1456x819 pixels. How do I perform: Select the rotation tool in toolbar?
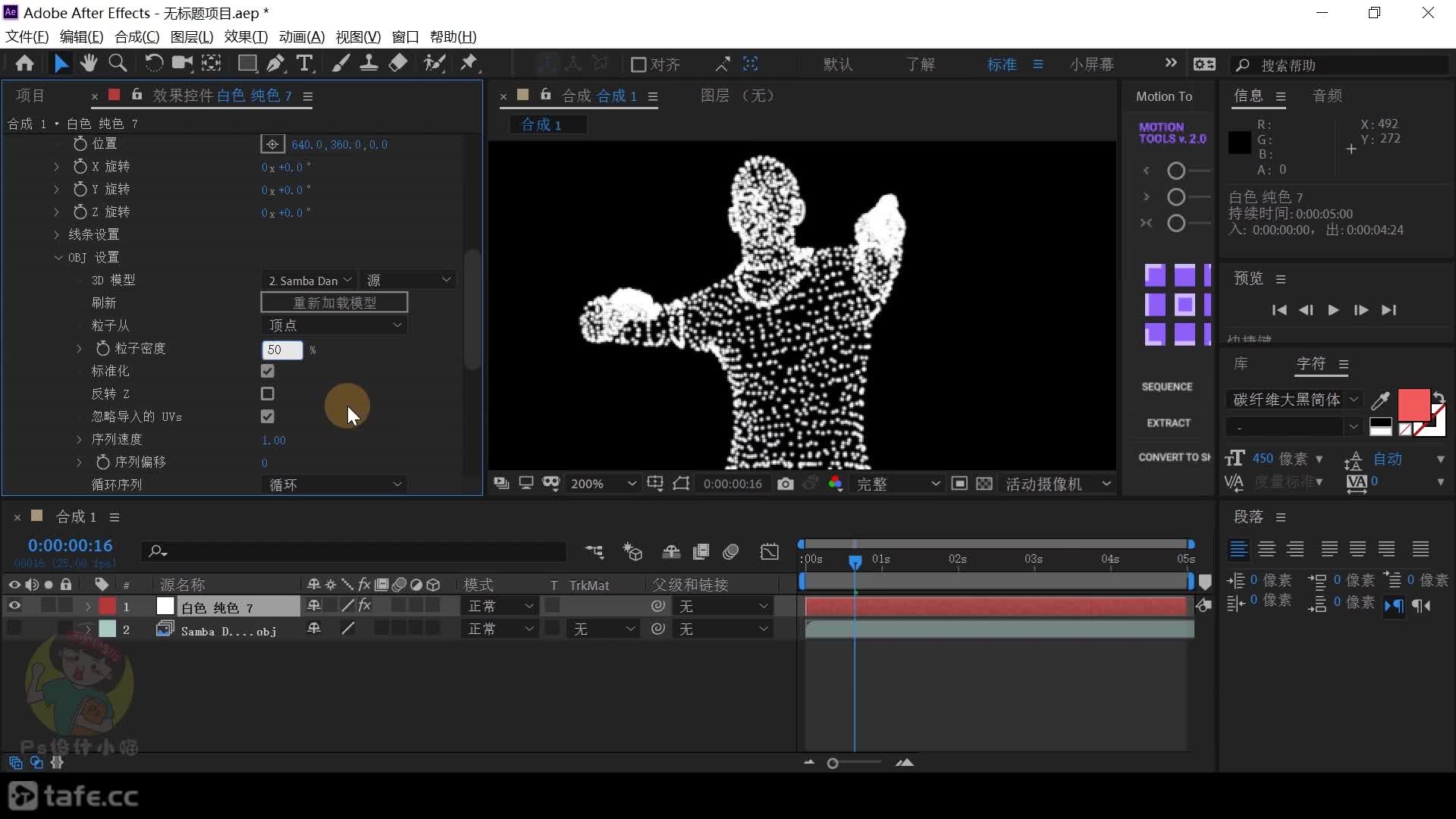153,63
